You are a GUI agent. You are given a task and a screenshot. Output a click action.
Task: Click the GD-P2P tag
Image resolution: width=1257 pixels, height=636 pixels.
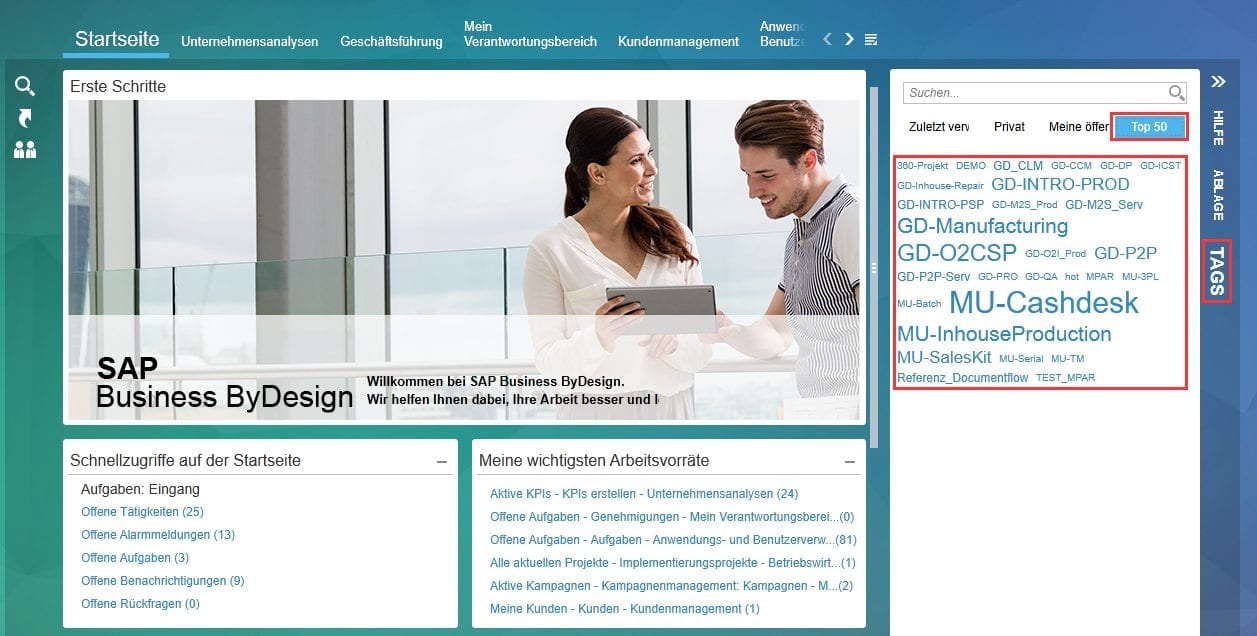click(x=1125, y=254)
